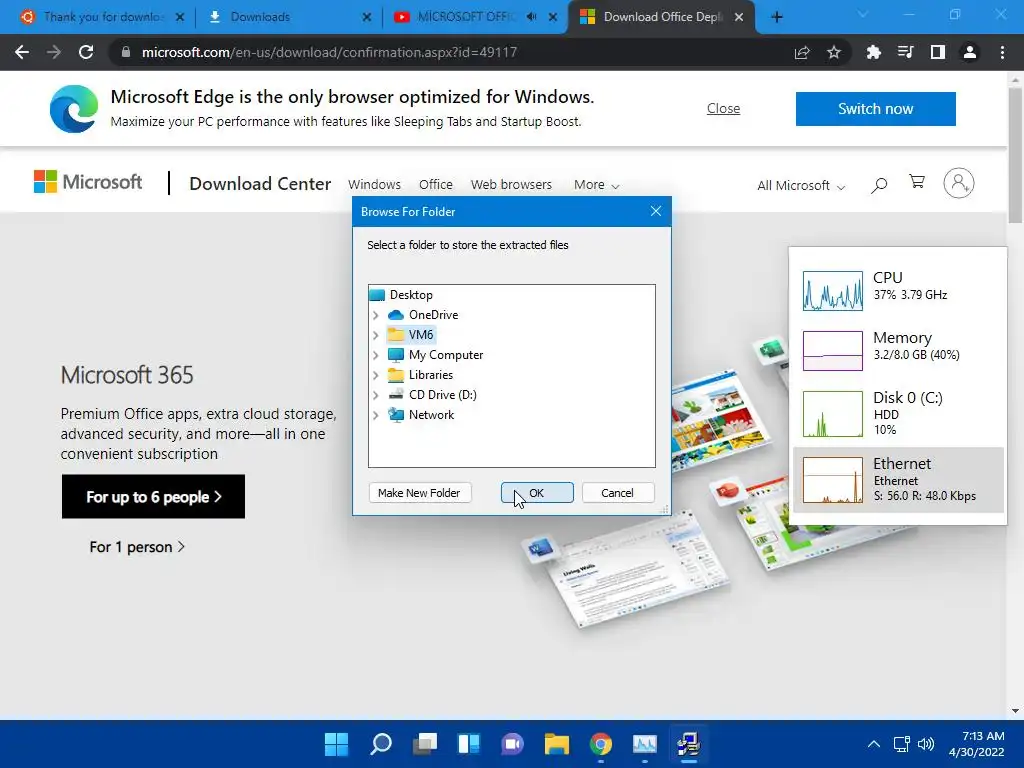The width and height of the screenshot is (1024, 768).
Task: Click the volume tray icon
Action: 925,744
